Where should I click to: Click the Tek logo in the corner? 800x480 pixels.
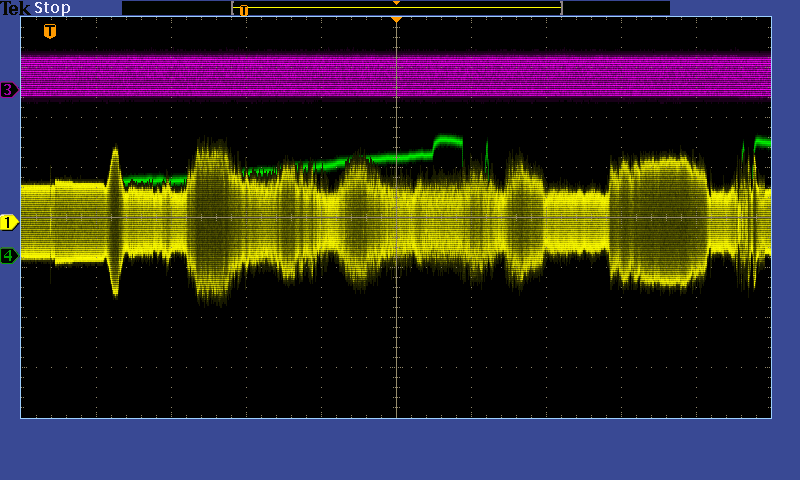click(16, 8)
